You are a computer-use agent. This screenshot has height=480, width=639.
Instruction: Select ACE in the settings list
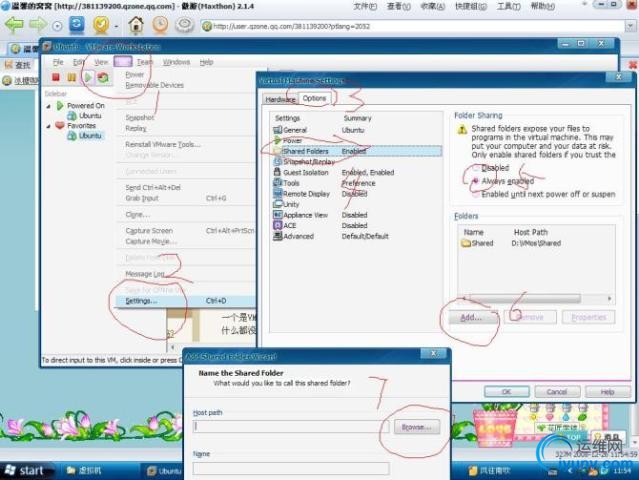click(x=285, y=225)
